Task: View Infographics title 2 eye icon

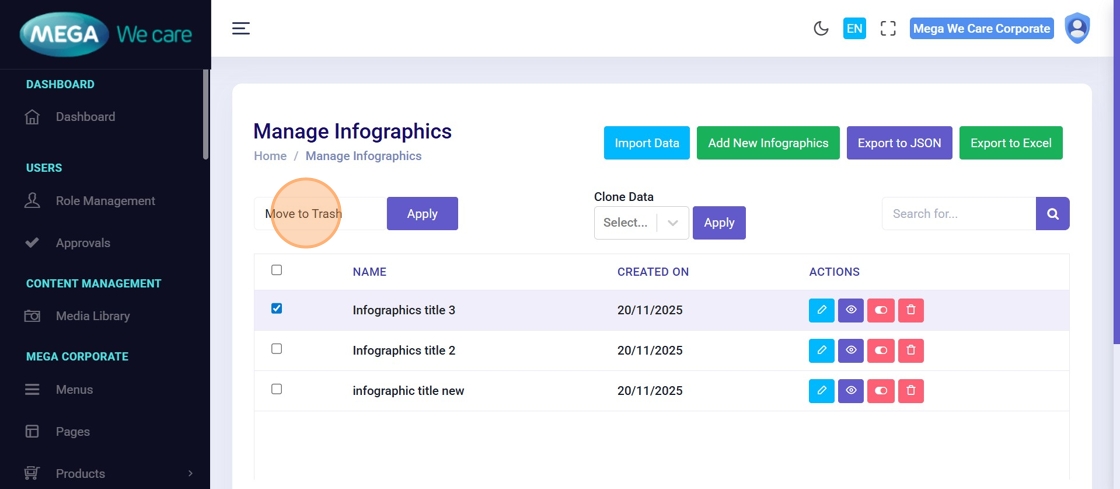Action: (x=851, y=351)
